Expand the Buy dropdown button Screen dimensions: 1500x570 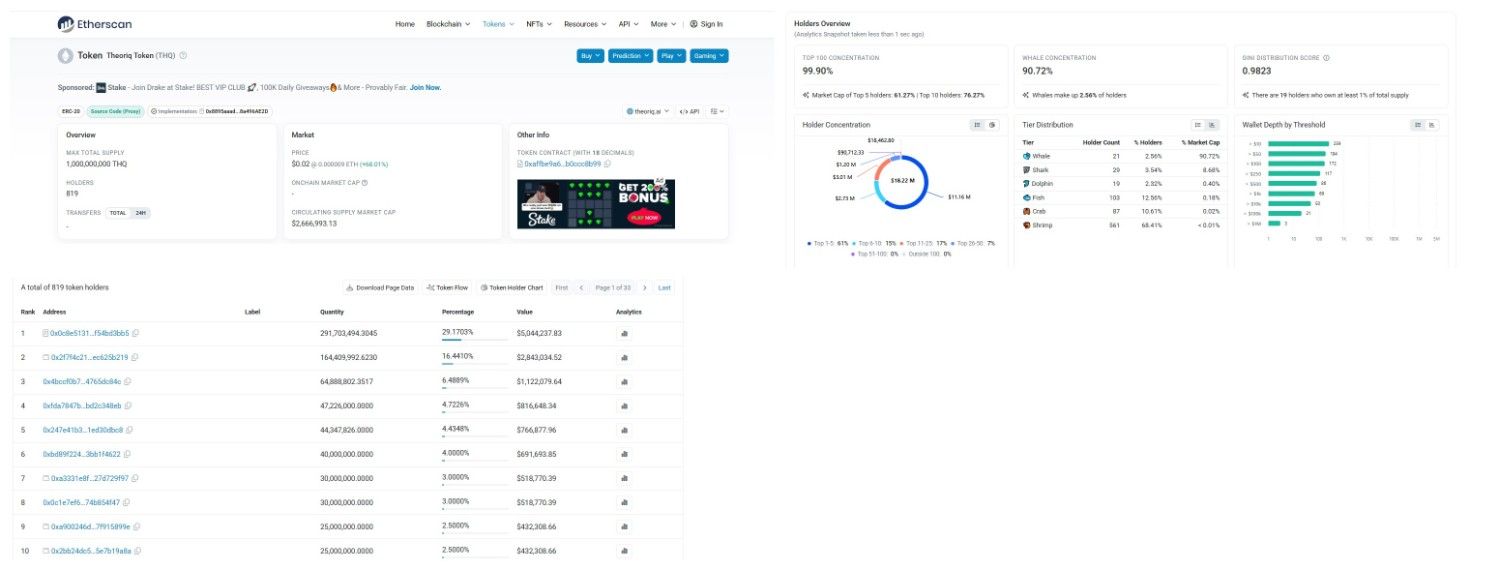(x=590, y=56)
